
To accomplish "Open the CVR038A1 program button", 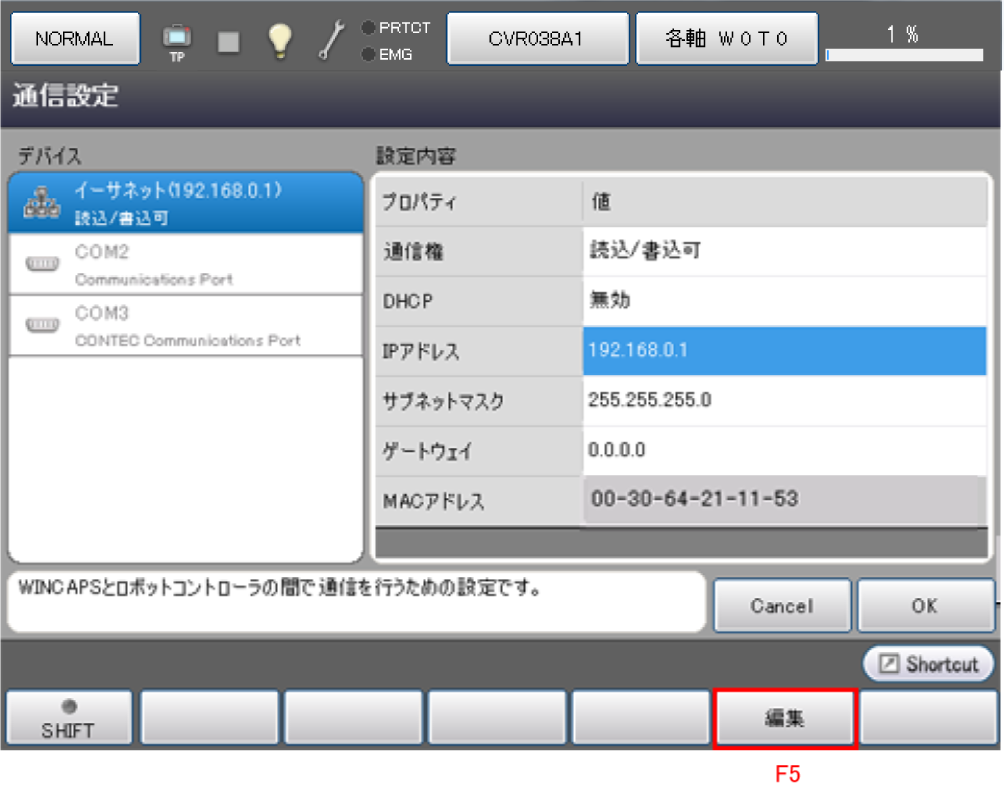I will coord(536,39).
